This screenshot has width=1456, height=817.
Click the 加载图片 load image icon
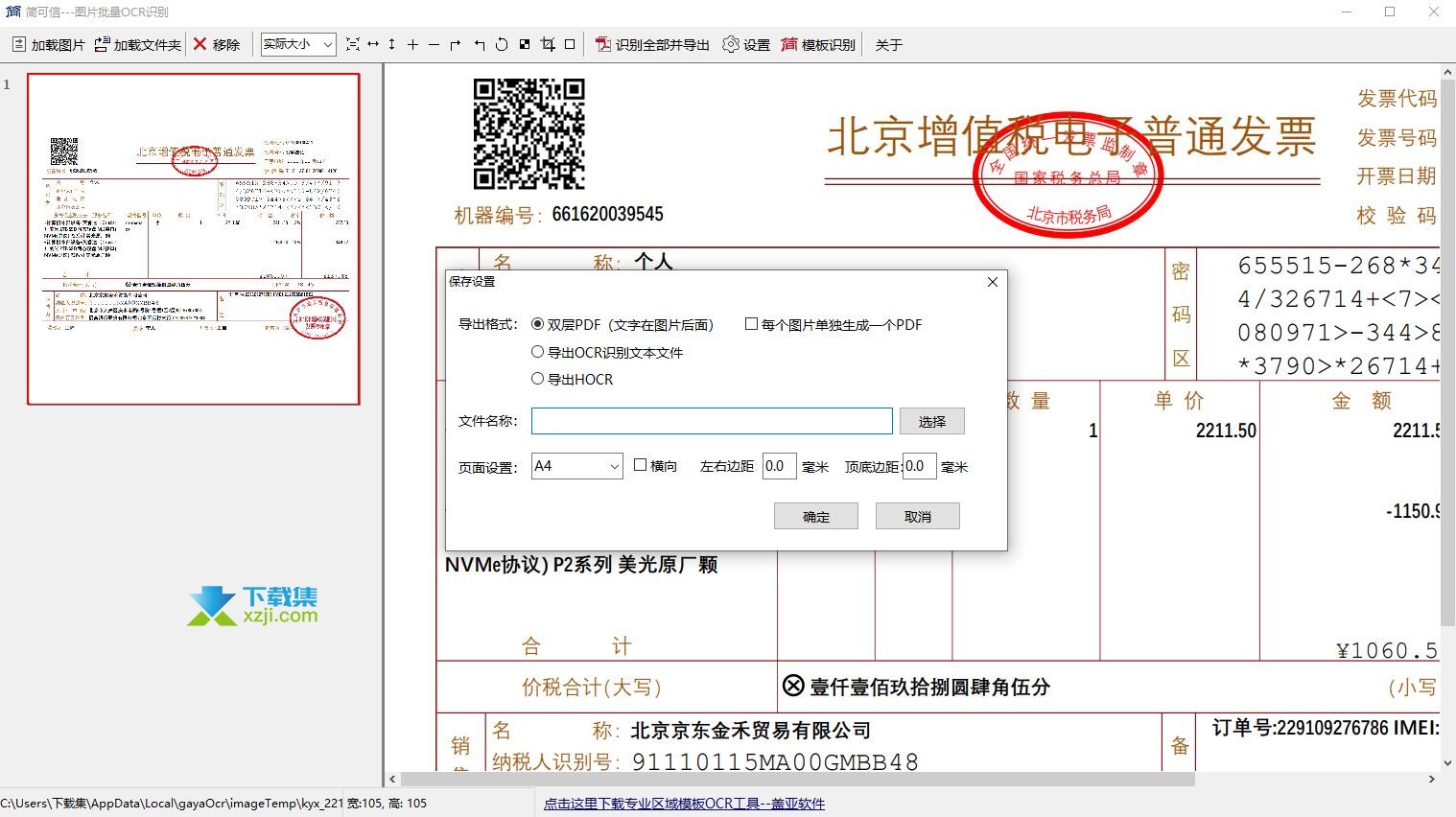(x=19, y=44)
